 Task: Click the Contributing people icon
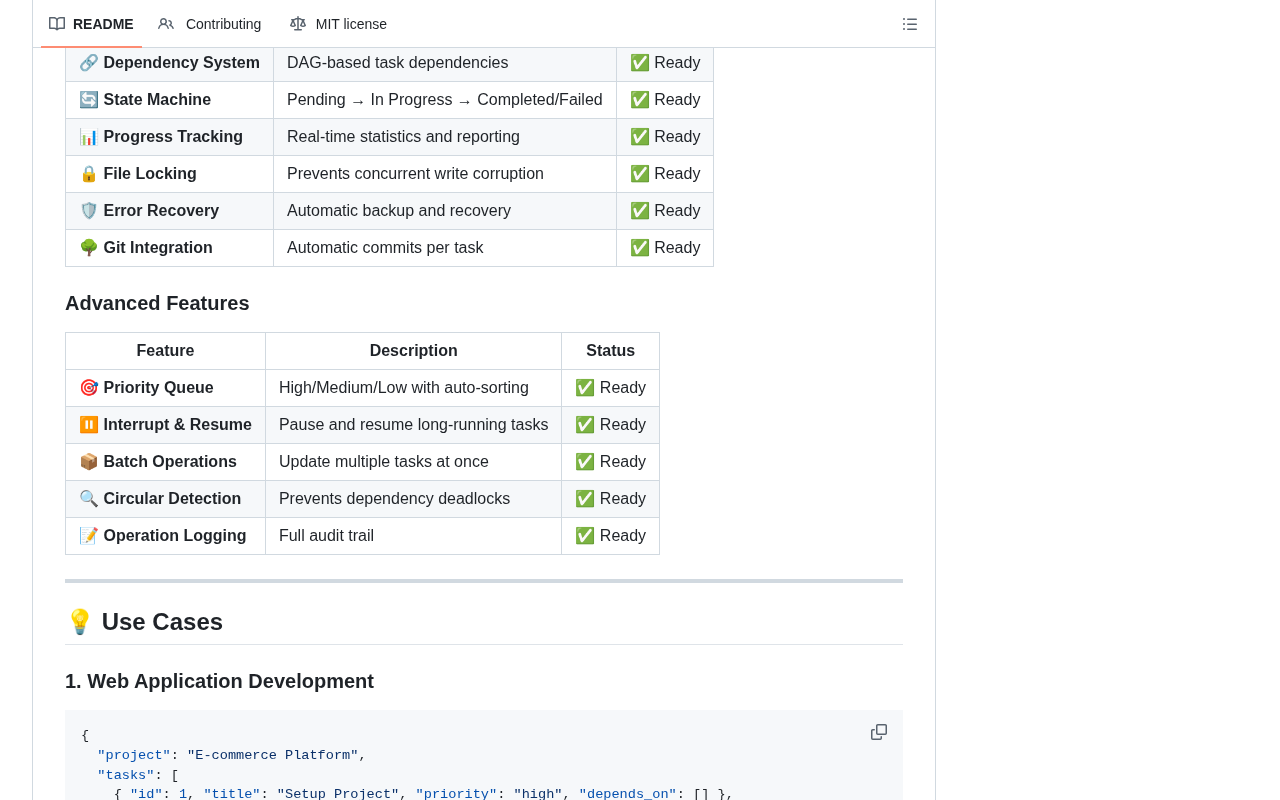166,24
